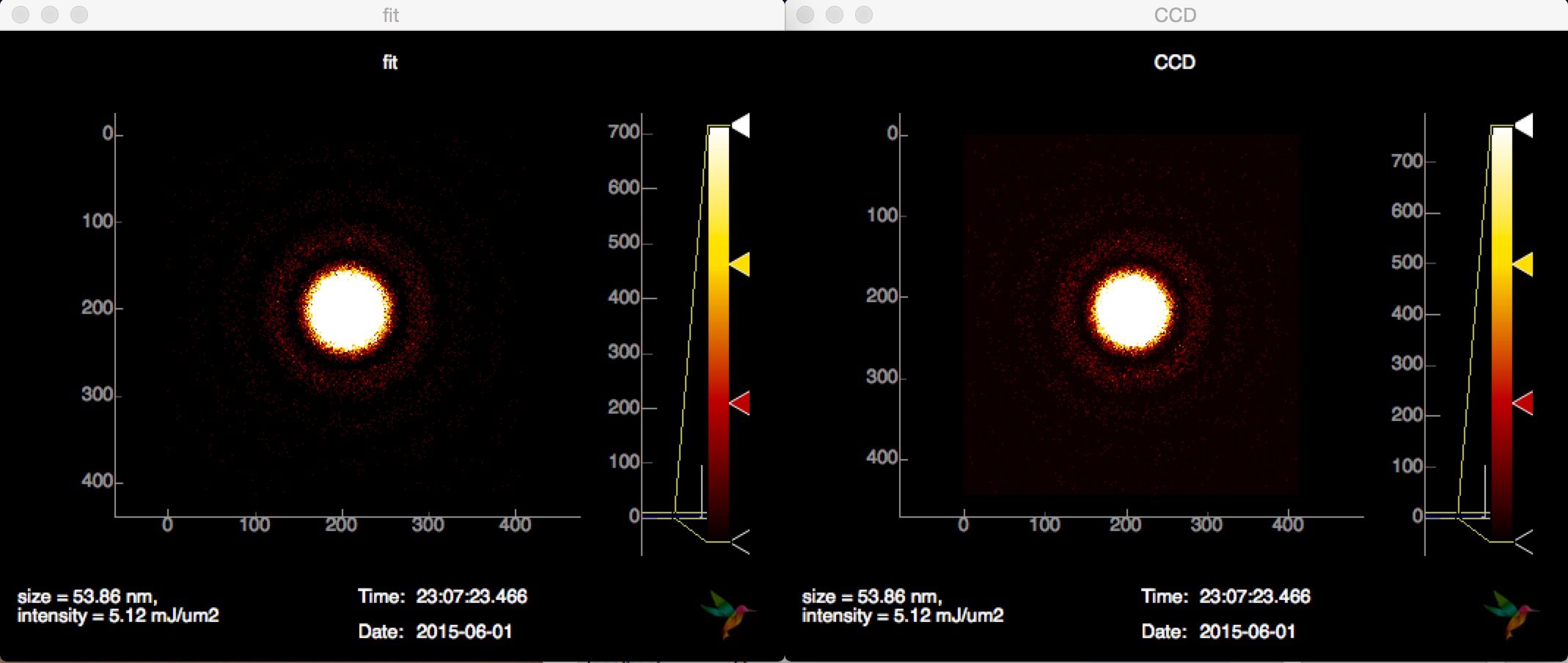Click the white gradient tick in fit window
Viewport: 1568px width, 663px height.
pos(741,125)
